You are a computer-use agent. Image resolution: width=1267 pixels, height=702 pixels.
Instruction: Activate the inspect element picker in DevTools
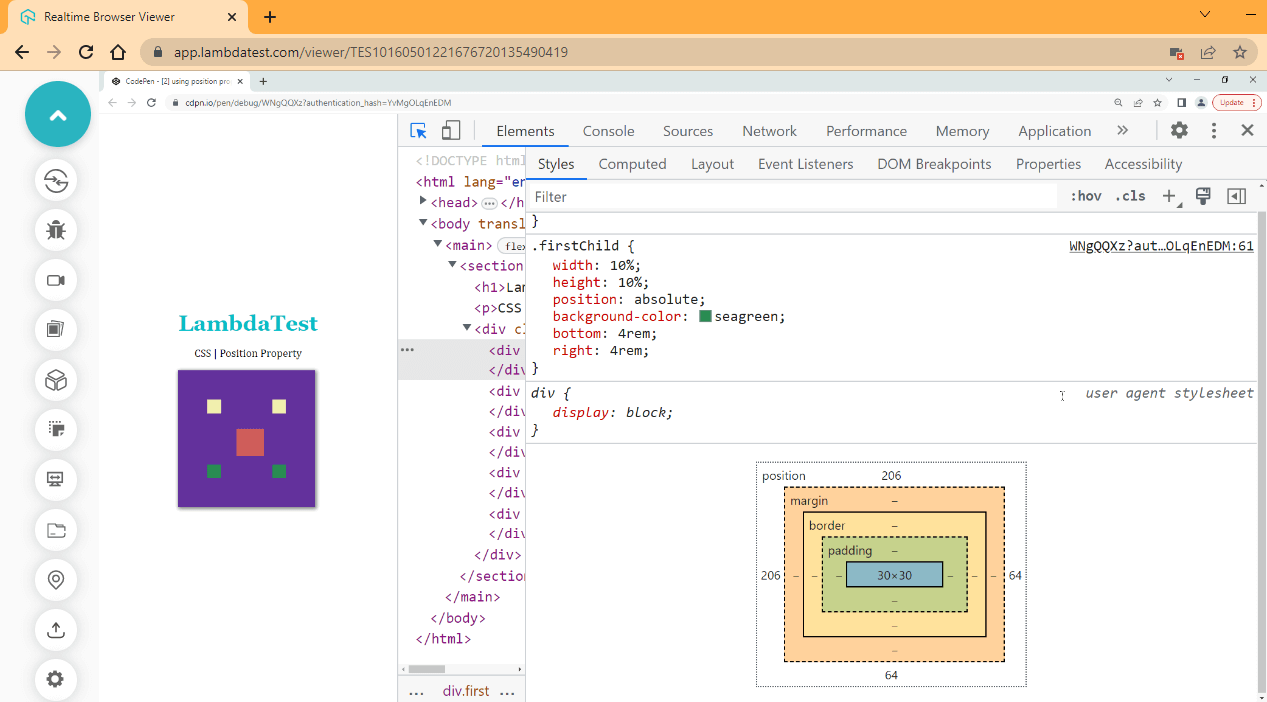420,130
